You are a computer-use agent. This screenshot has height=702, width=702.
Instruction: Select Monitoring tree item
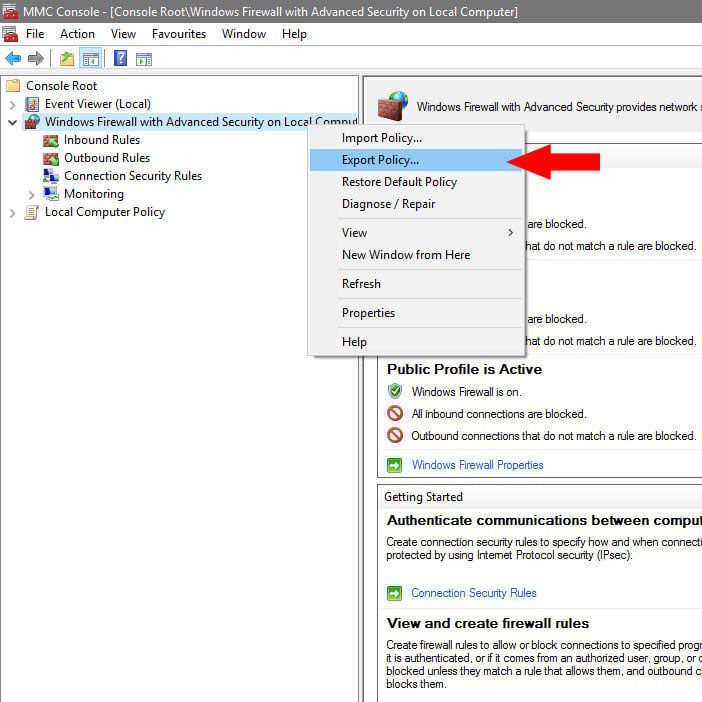click(x=94, y=194)
